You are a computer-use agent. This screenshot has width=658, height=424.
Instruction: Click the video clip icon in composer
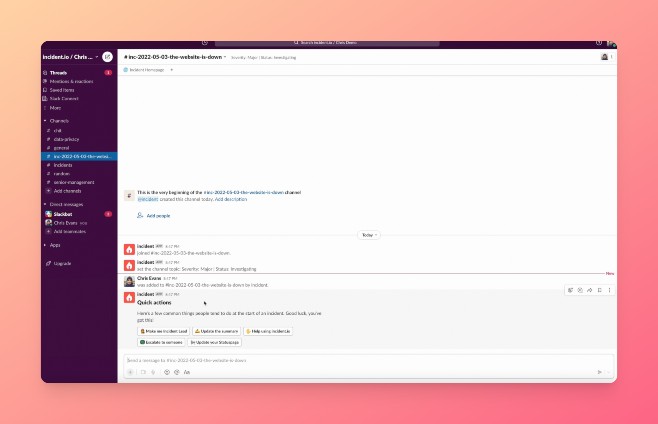143,372
